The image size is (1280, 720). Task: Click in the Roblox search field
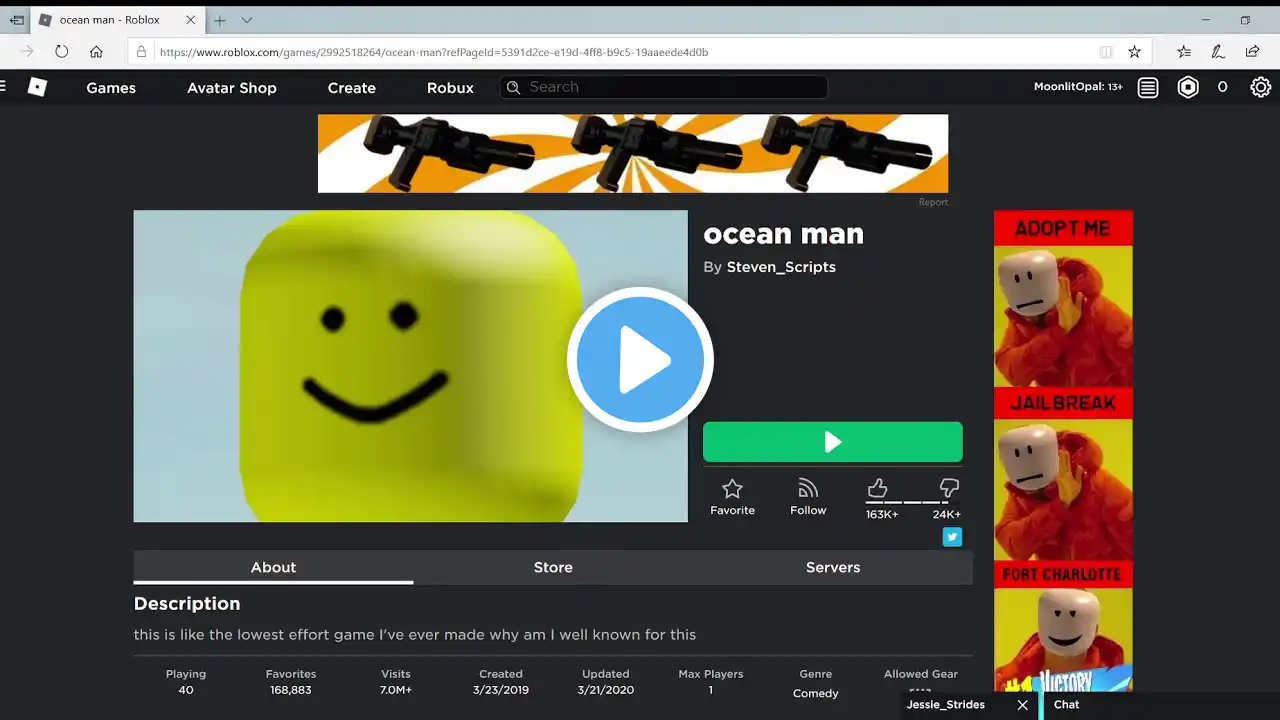(664, 87)
